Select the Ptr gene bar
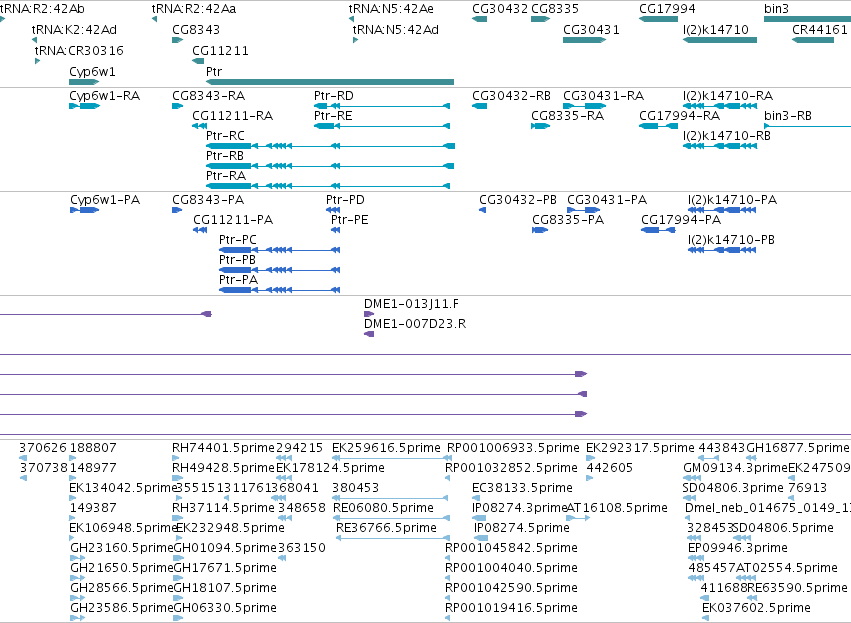Viewport: 851px width, 623px height. point(330,82)
